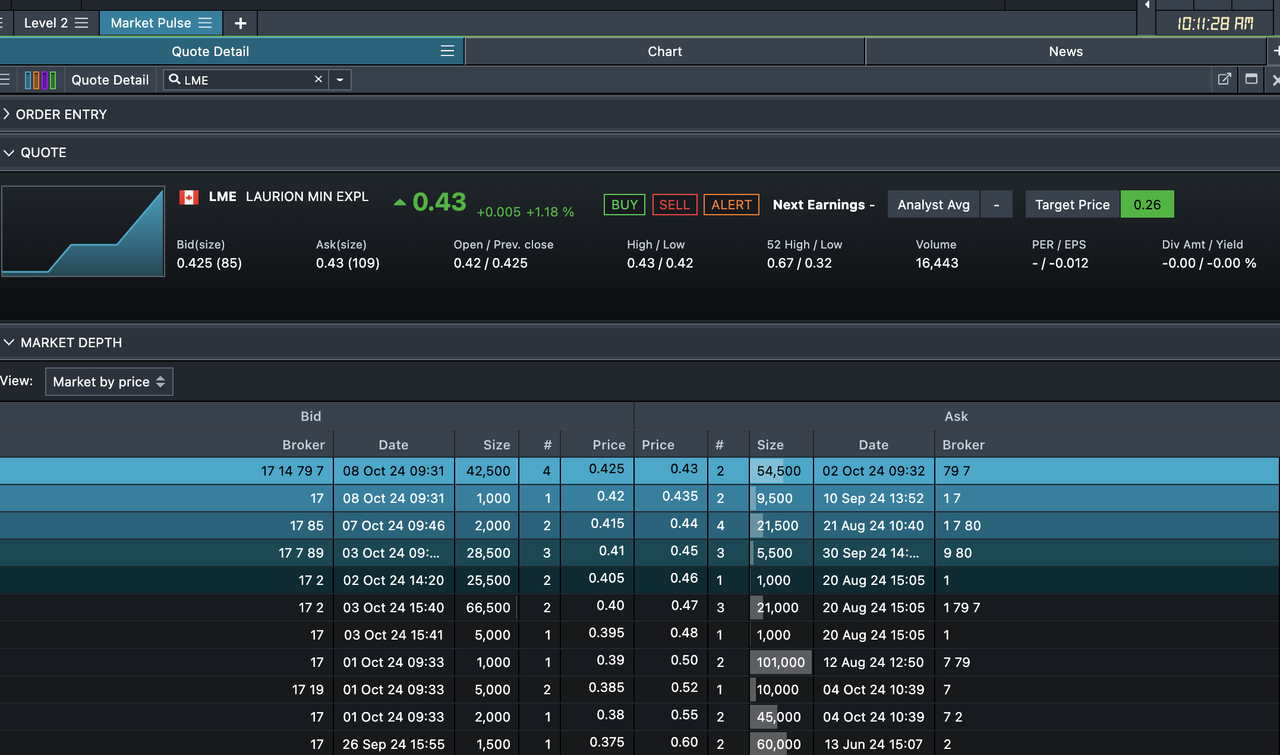
Task: Click the ask Date column header
Action: coord(873,445)
